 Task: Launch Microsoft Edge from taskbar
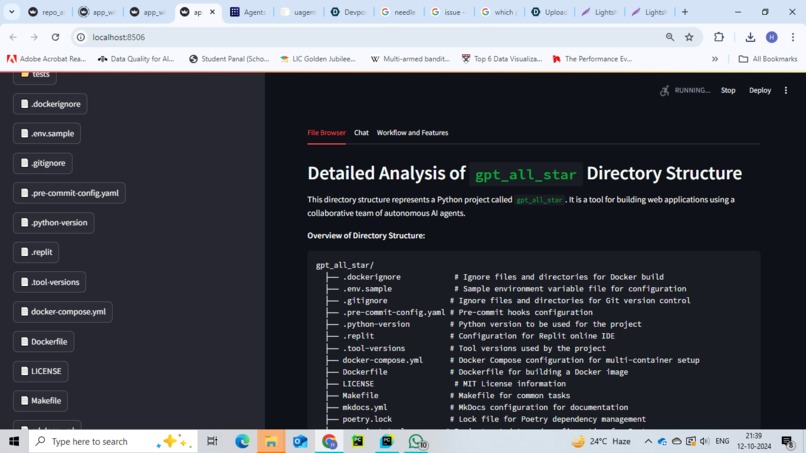[242, 441]
